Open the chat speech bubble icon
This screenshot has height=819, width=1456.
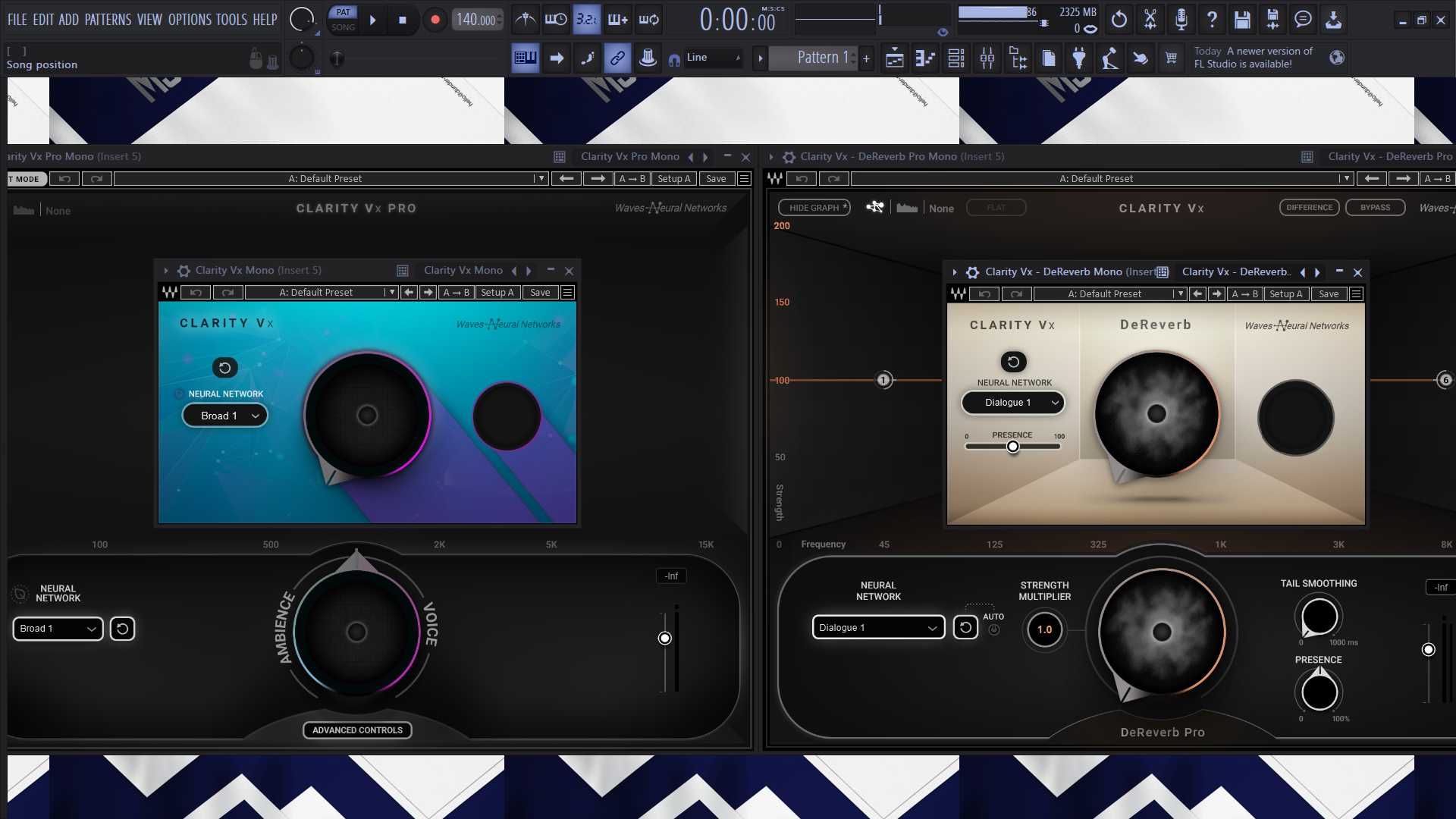tap(1303, 20)
